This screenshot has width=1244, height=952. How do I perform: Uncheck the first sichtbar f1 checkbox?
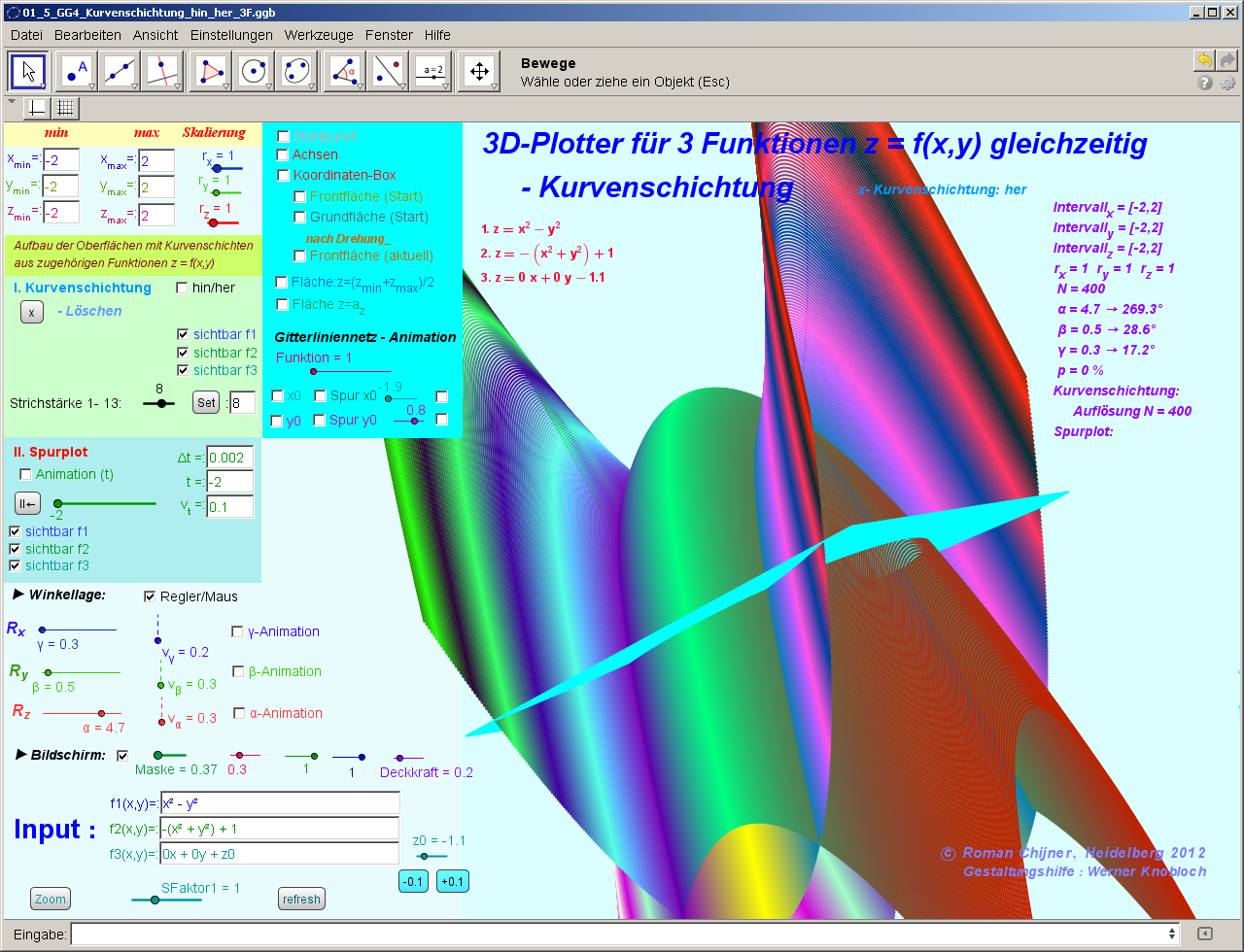click(183, 334)
